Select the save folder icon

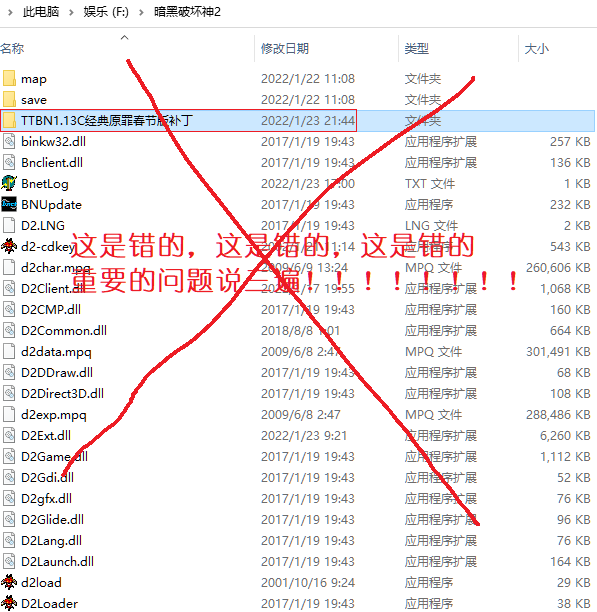pos(9,100)
